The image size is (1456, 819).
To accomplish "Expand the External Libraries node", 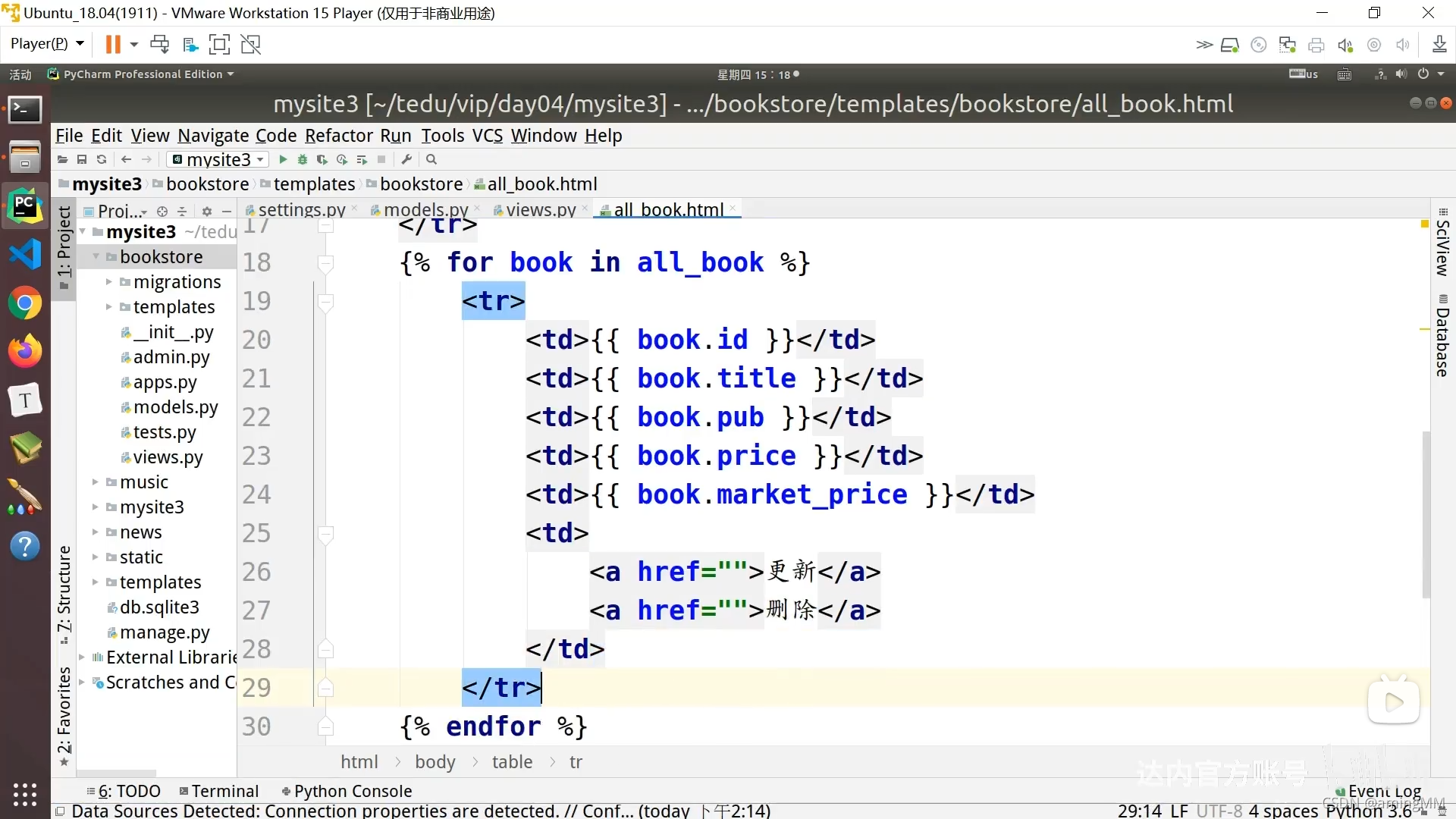I will 81,657.
